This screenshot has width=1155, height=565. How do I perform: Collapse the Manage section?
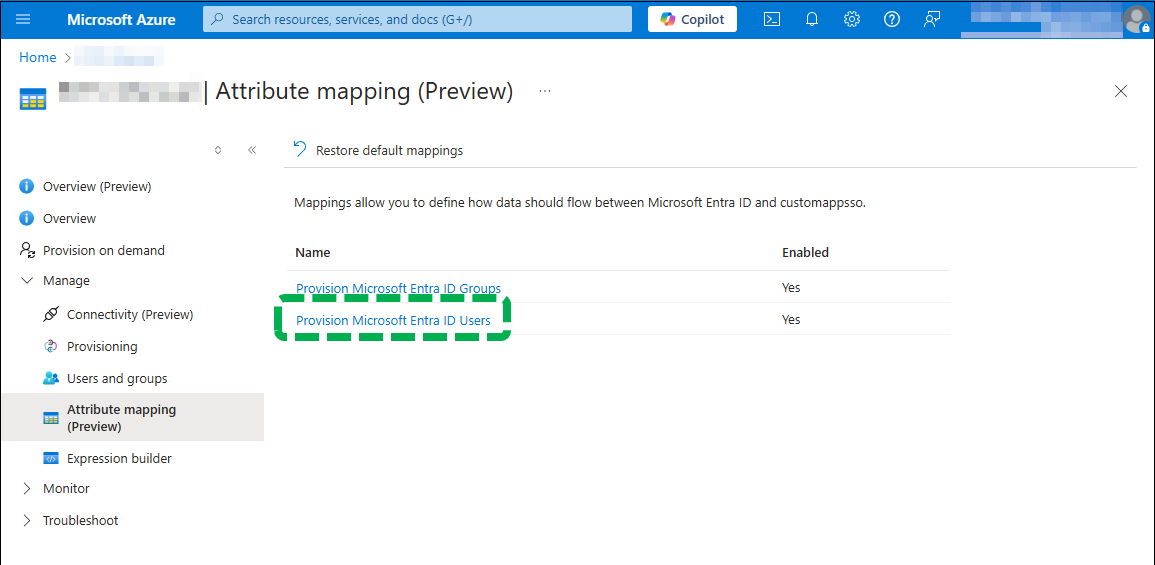pos(27,281)
